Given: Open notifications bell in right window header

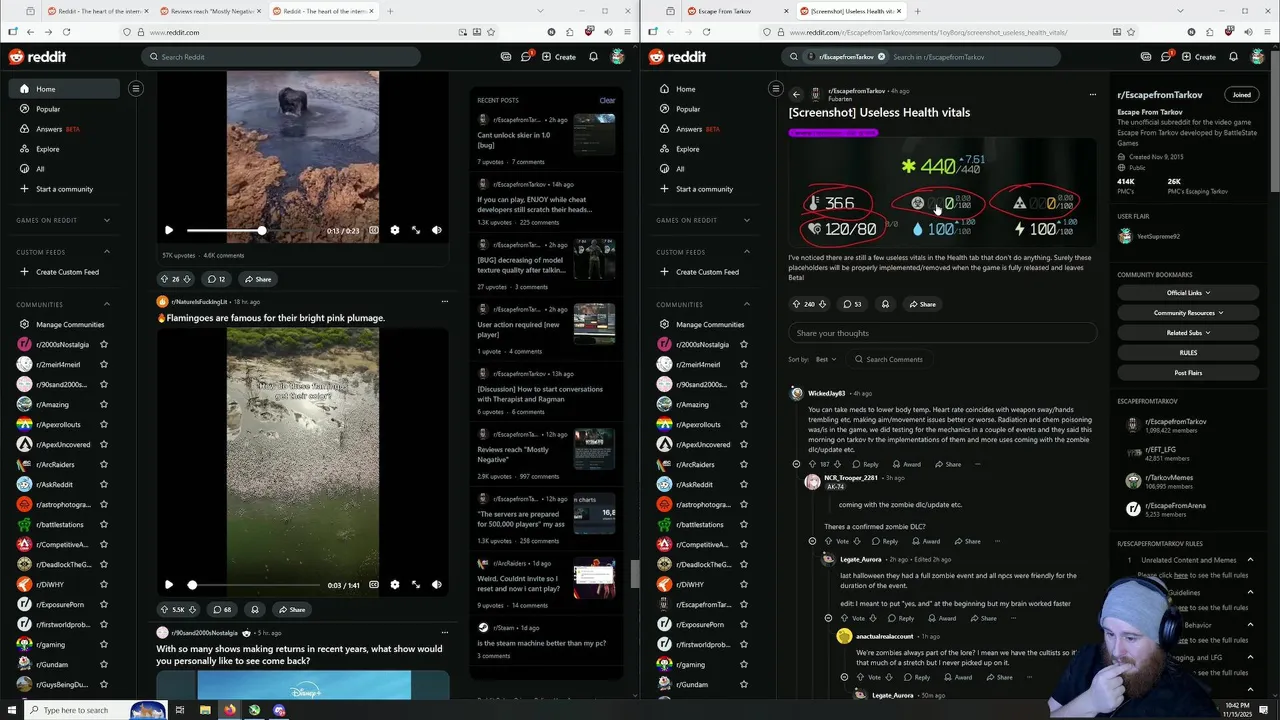Looking at the screenshot, I should (x=1233, y=57).
